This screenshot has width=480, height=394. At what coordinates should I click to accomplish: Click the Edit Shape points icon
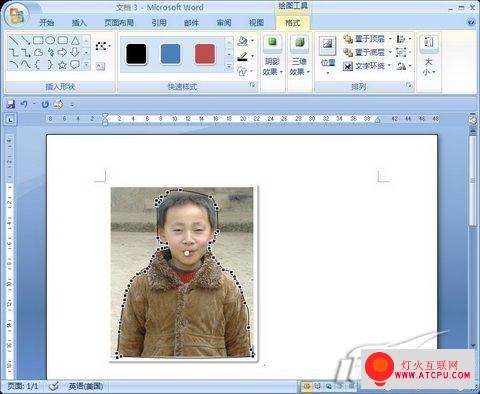click(102, 46)
